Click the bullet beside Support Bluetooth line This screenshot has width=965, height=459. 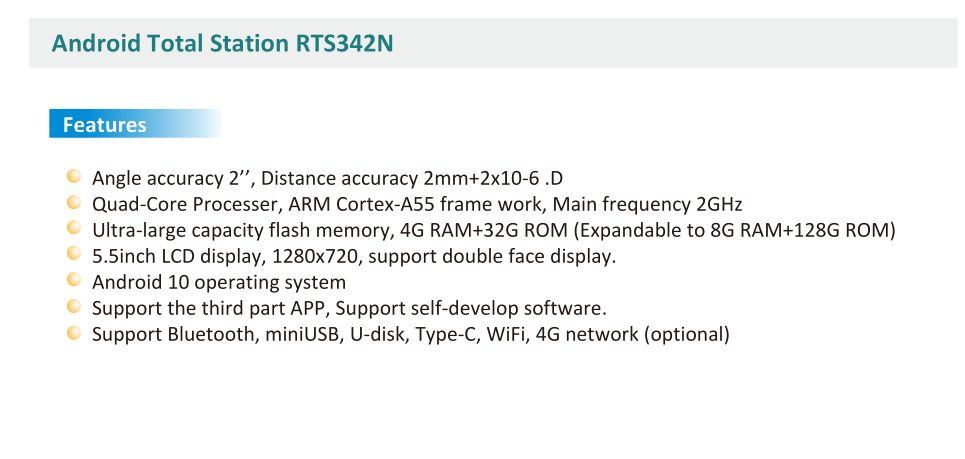click(x=74, y=333)
